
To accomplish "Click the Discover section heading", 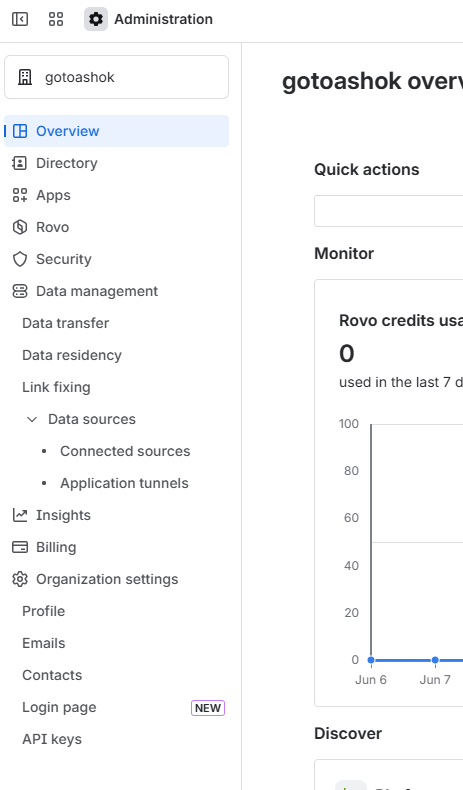I will coord(348,734).
